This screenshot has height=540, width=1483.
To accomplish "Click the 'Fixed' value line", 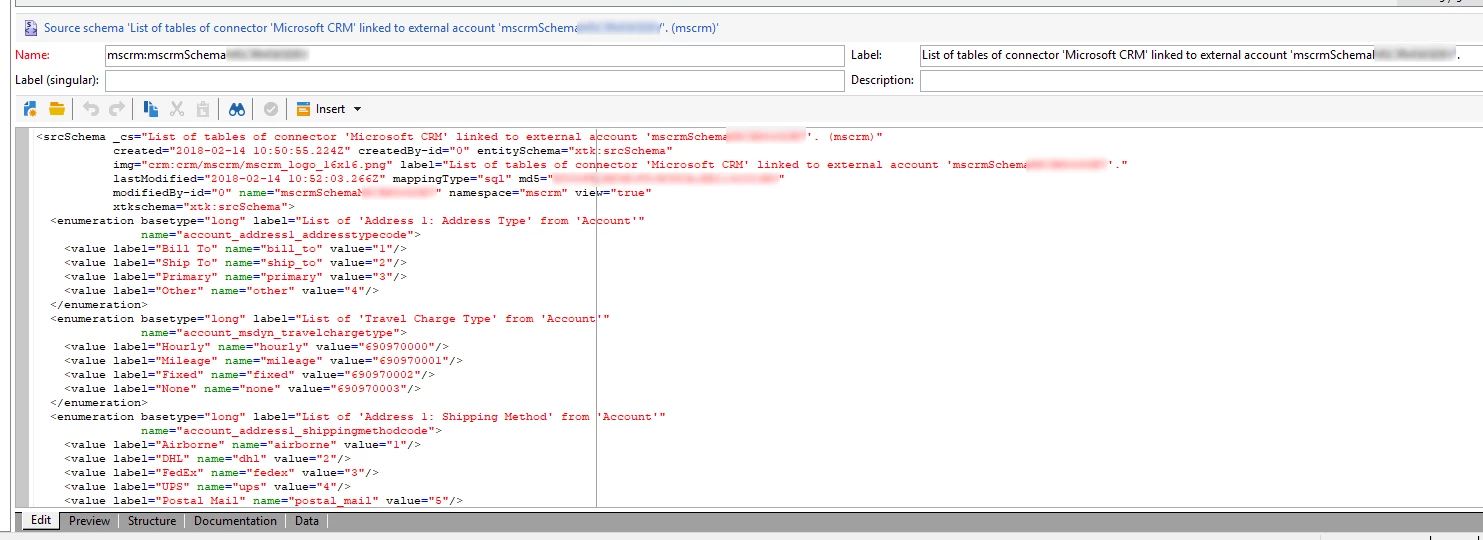I will click(249, 374).
